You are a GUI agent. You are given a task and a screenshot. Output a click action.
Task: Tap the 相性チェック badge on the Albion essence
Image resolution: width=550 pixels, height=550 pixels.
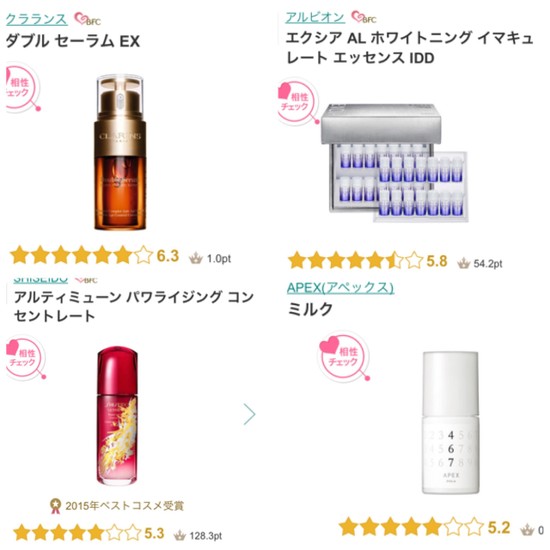pos(298,102)
